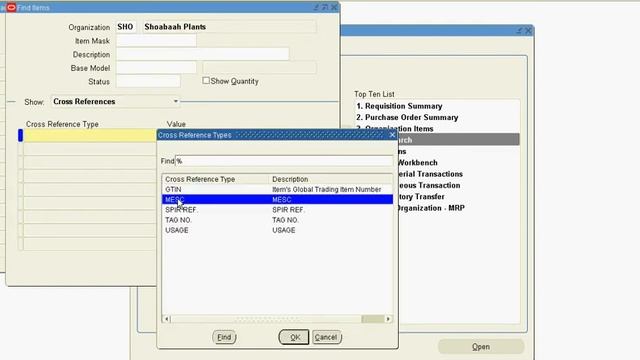The width and height of the screenshot is (640, 360).
Task: Click the Base Model input field
Action: (156, 68)
